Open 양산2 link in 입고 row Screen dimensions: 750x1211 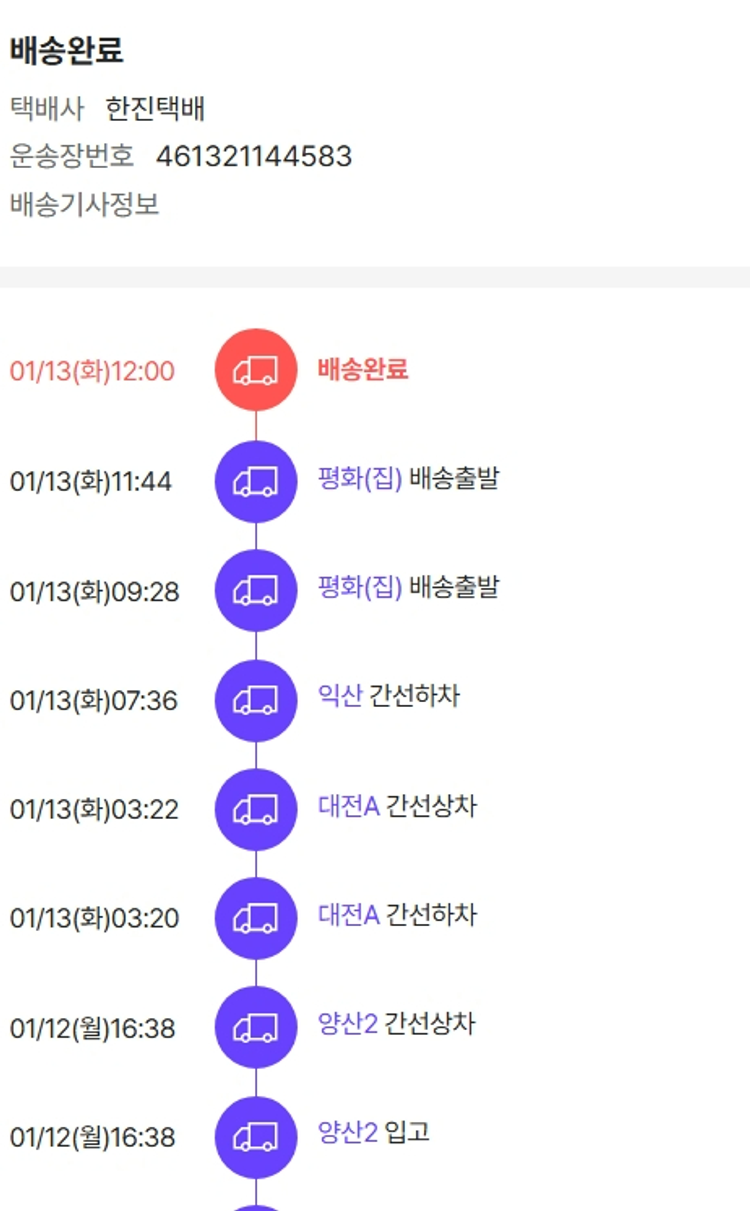348,1132
